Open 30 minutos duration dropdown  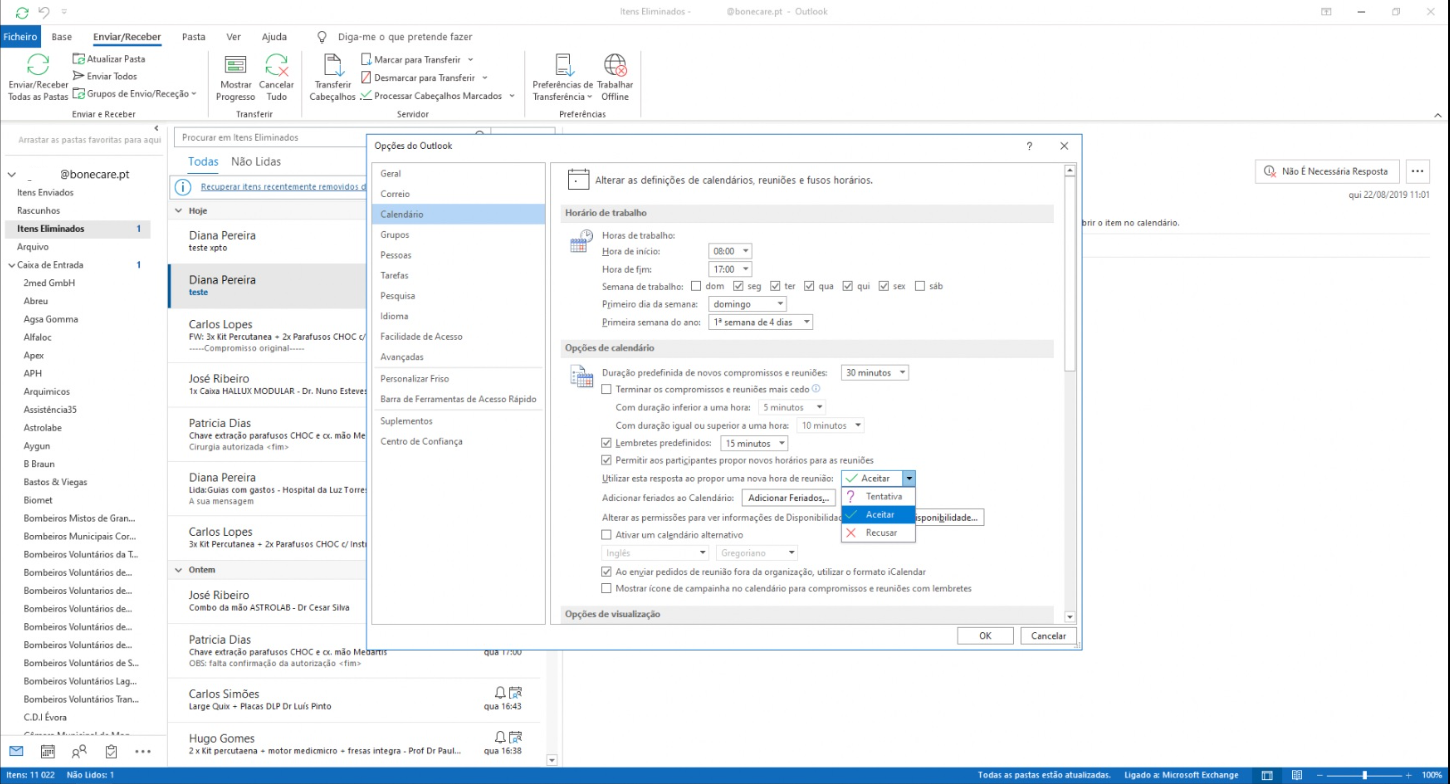[x=874, y=373]
